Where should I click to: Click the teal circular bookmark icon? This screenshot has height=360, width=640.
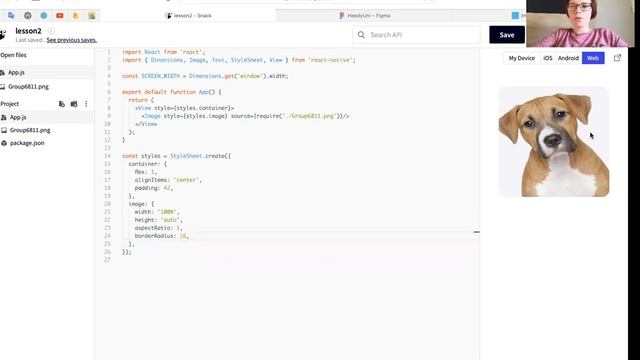(x=44, y=16)
